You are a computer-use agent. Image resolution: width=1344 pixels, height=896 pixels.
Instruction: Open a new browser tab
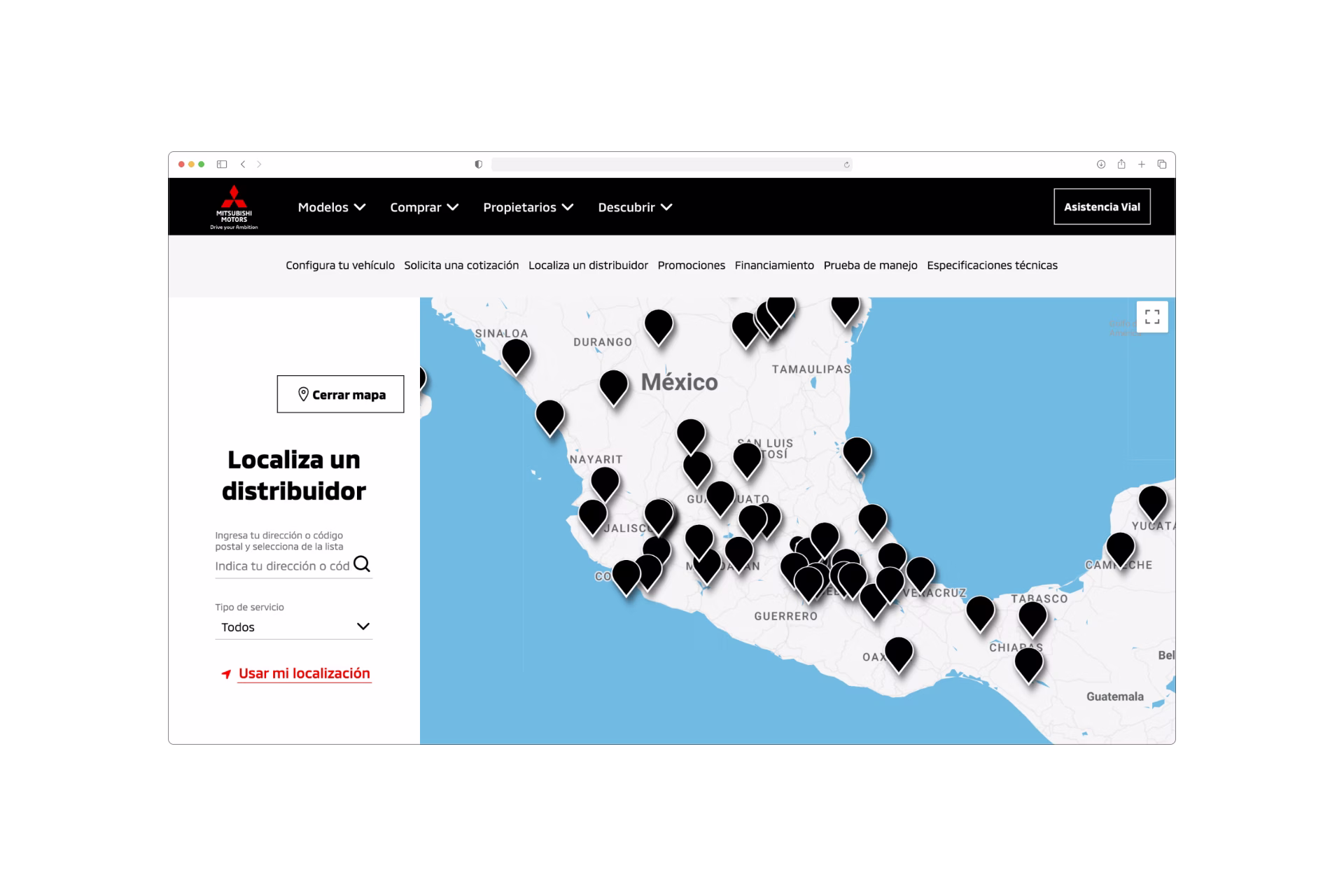pyautogui.click(x=1142, y=164)
